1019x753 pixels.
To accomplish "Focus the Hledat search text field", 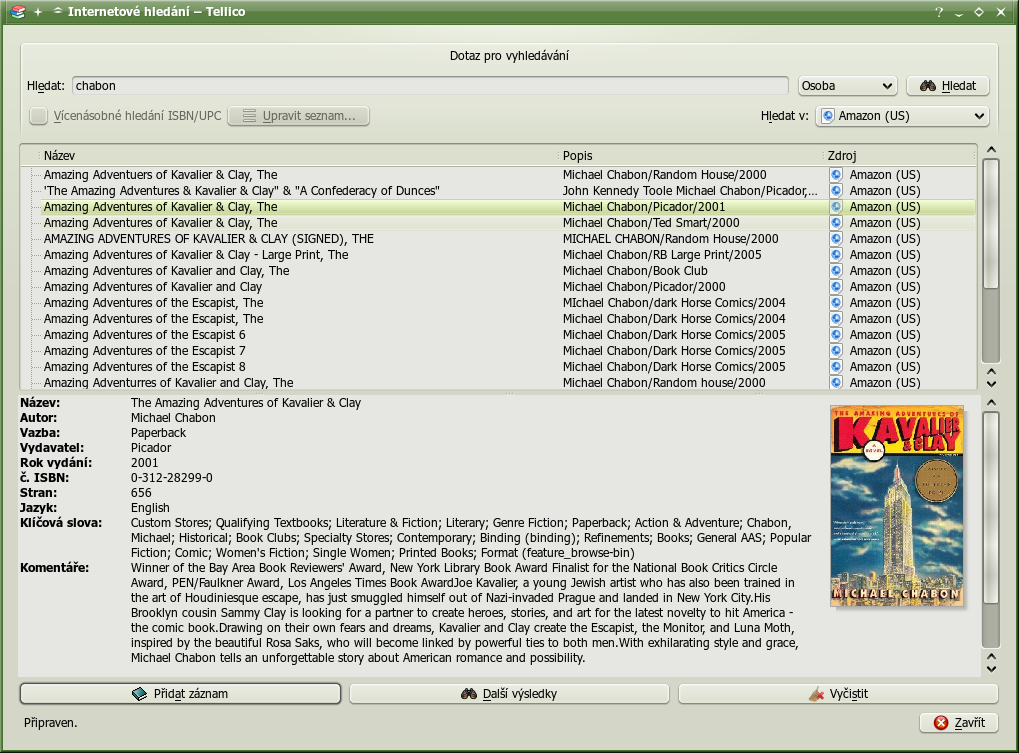I will coord(430,86).
